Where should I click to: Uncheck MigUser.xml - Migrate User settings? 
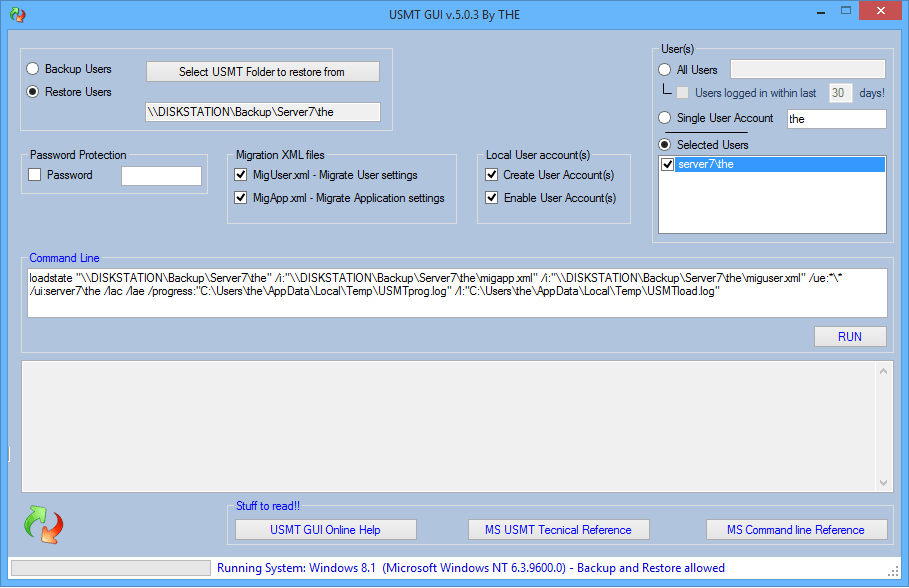click(241, 174)
